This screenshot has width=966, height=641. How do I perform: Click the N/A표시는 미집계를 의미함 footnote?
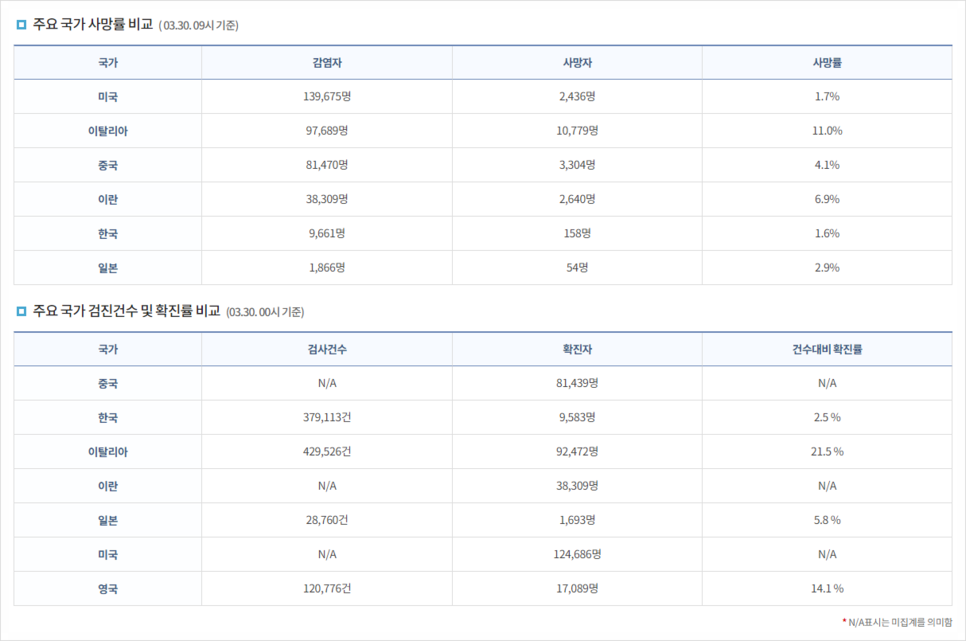(x=897, y=623)
